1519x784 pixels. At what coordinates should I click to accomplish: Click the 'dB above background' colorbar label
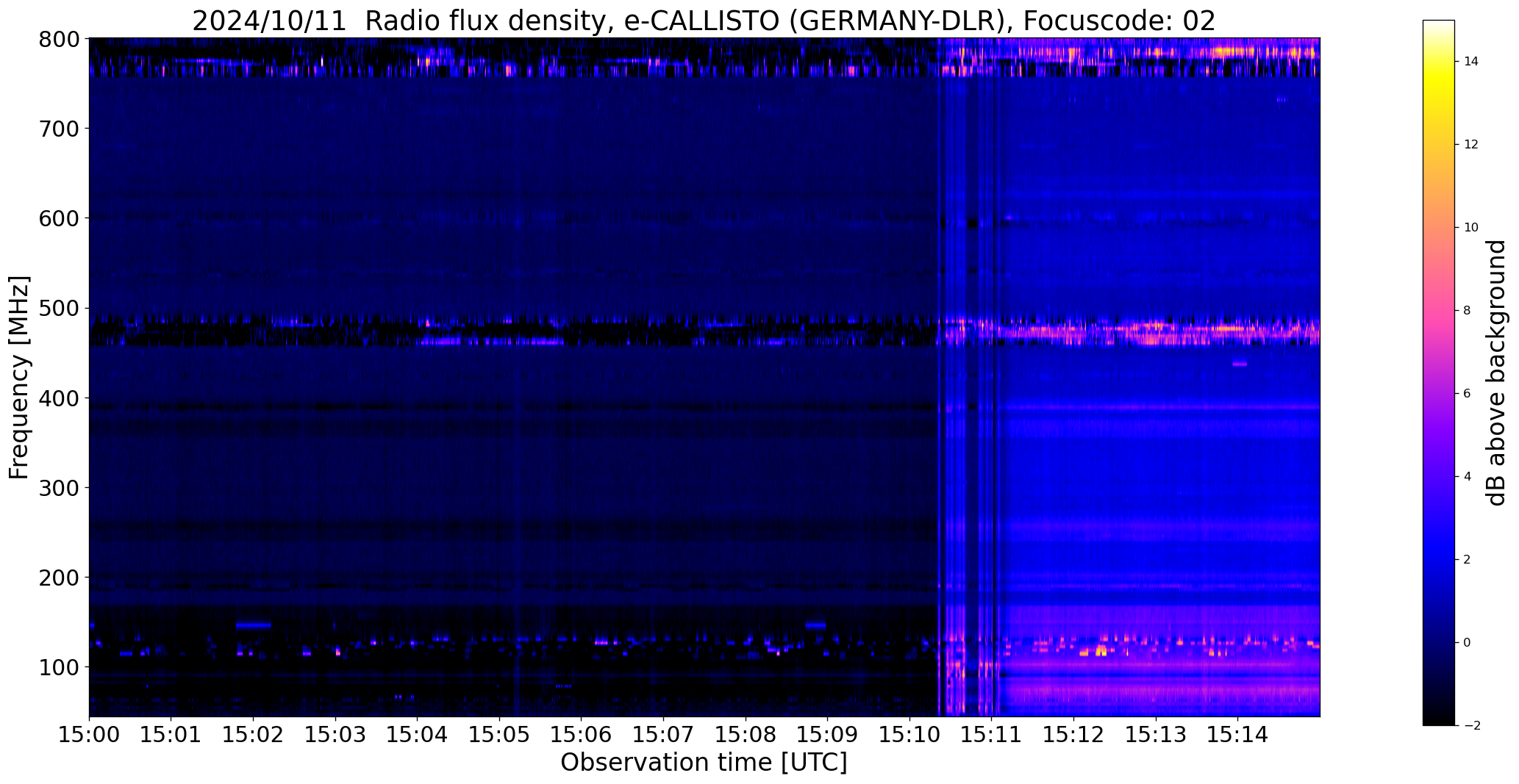(x=1496, y=373)
